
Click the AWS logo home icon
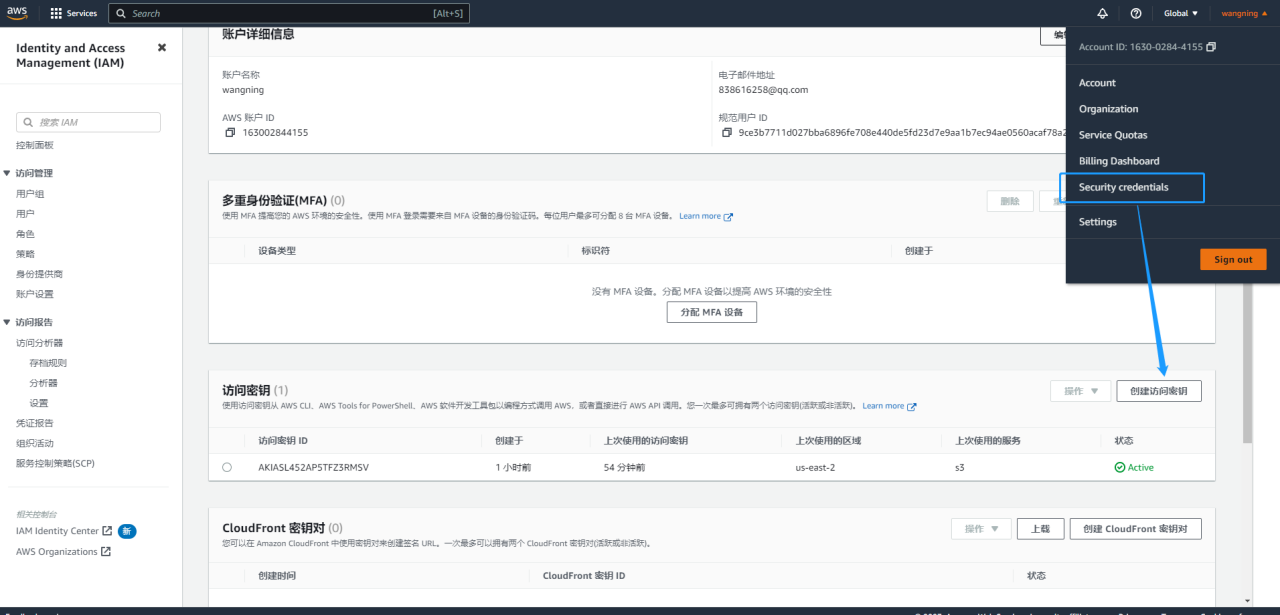pos(19,13)
